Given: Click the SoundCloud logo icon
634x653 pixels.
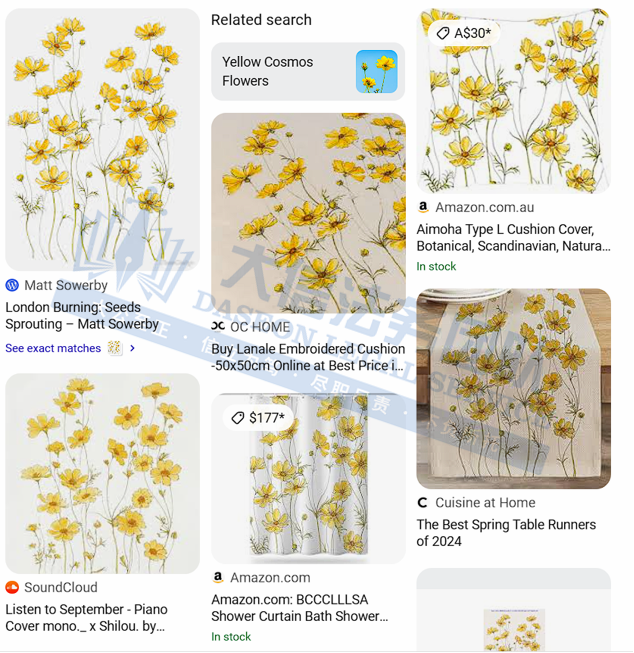Looking at the screenshot, I should (x=12, y=587).
